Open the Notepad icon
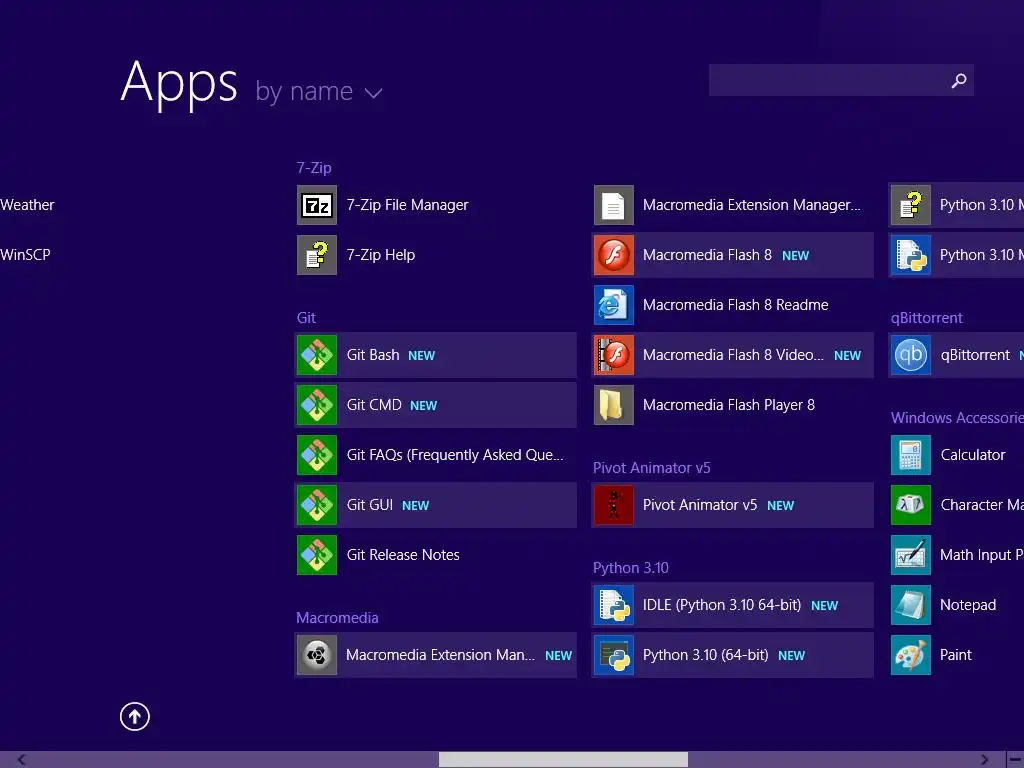The height and width of the screenshot is (768, 1024). click(x=910, y=605)
